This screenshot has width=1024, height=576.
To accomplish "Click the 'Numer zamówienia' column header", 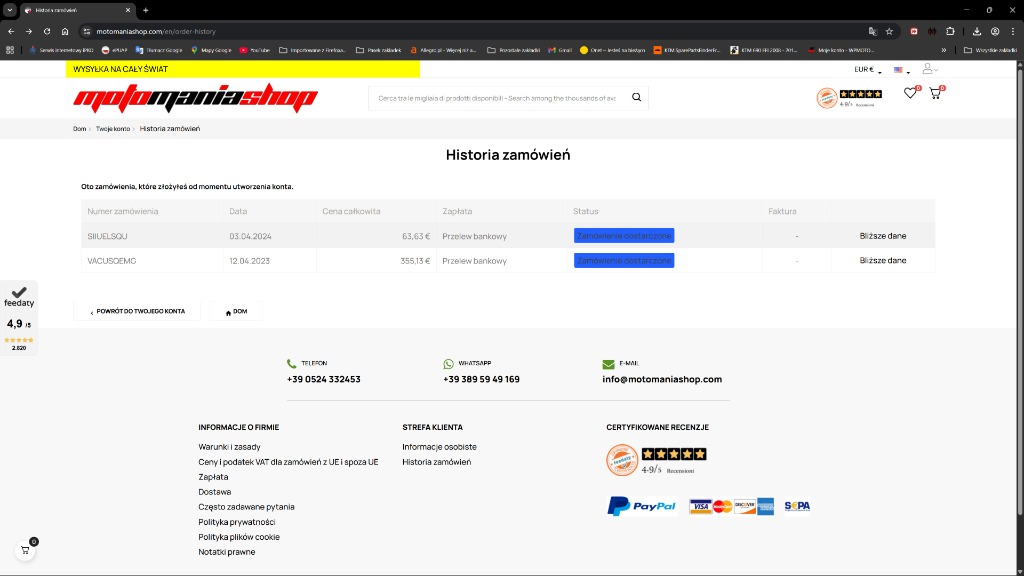I will click(x=123, y=212).
